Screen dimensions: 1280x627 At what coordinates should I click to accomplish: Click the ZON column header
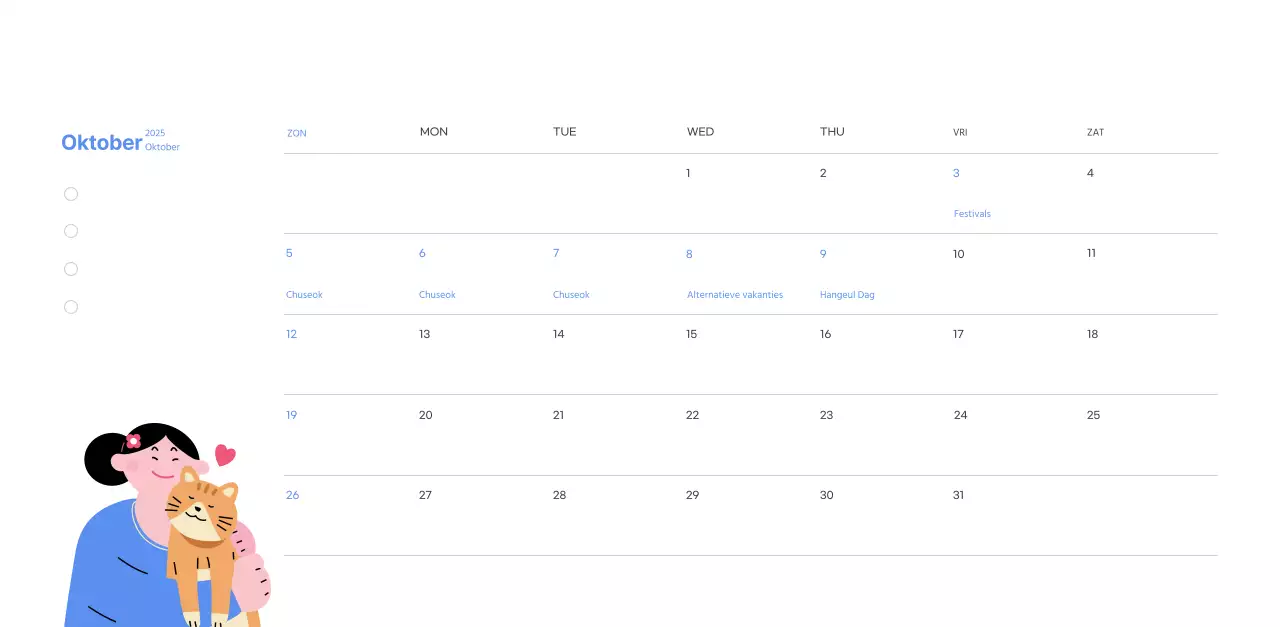pyautogui.click(x=296, y=132)
